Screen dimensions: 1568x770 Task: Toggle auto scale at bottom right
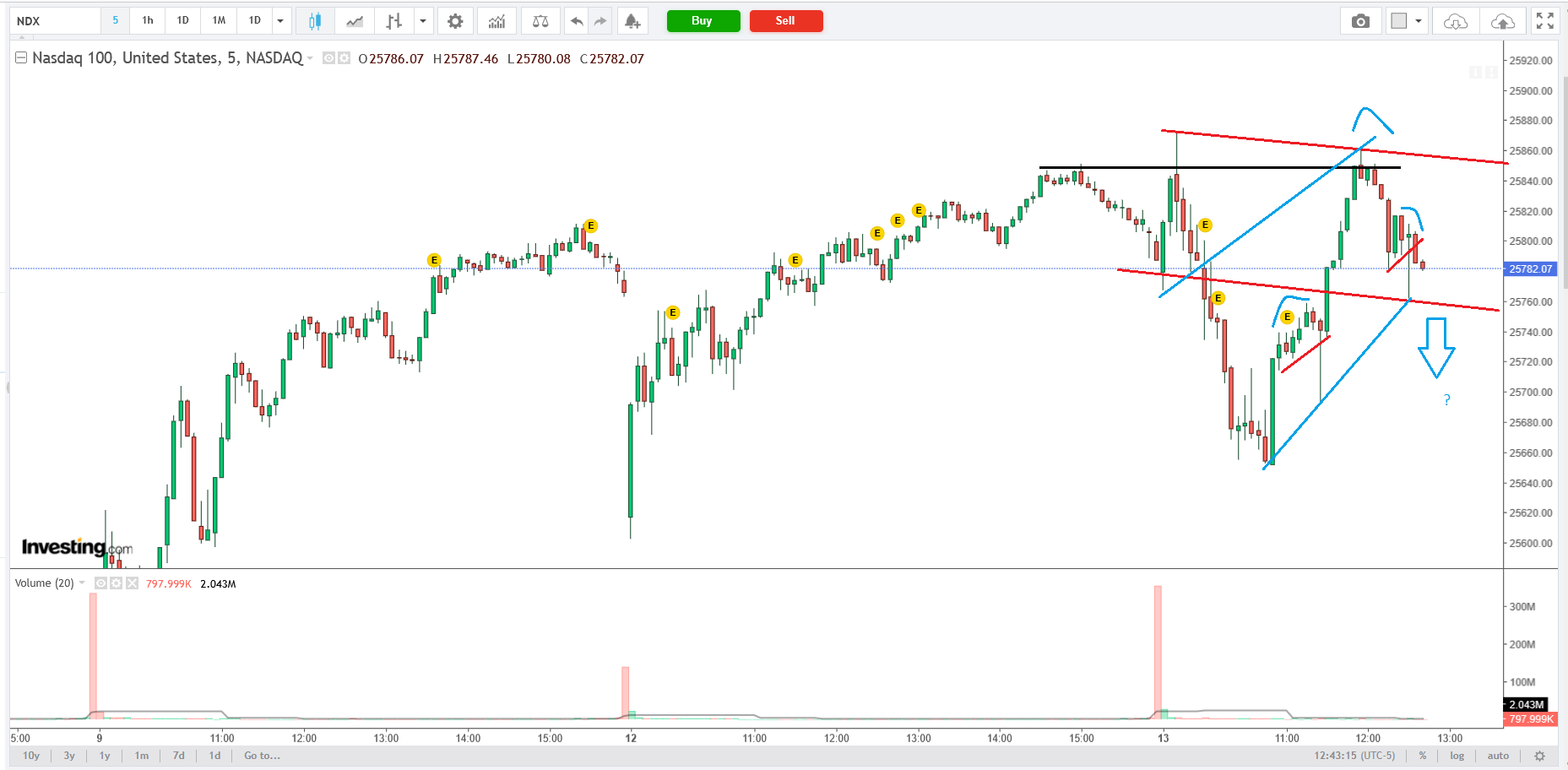[1498, 756]
